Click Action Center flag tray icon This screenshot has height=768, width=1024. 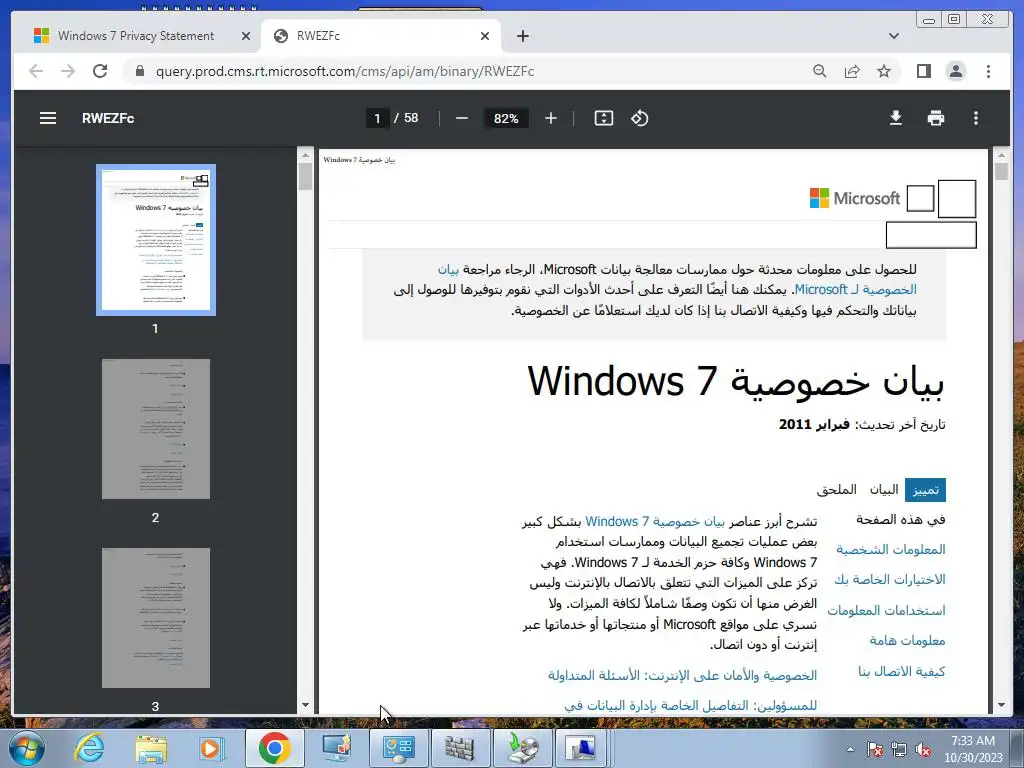click(x=874, y=750)
